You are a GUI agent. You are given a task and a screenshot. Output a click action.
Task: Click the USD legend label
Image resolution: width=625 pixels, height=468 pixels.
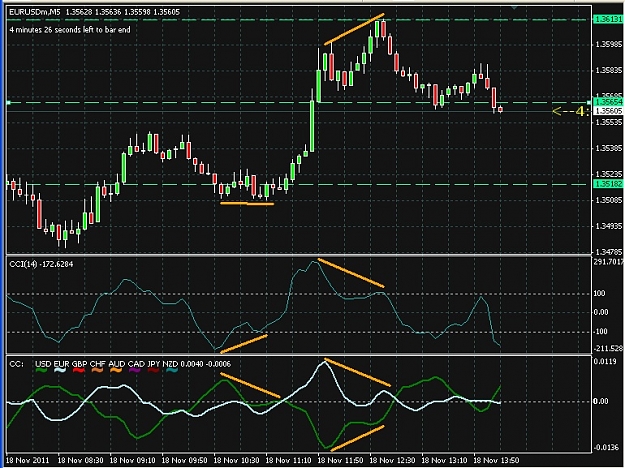tap(43, 364)
